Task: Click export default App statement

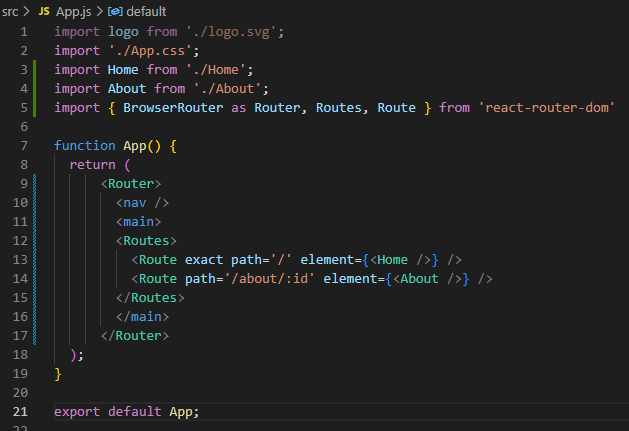Action: pyautogui.click(x=127, y=412)
